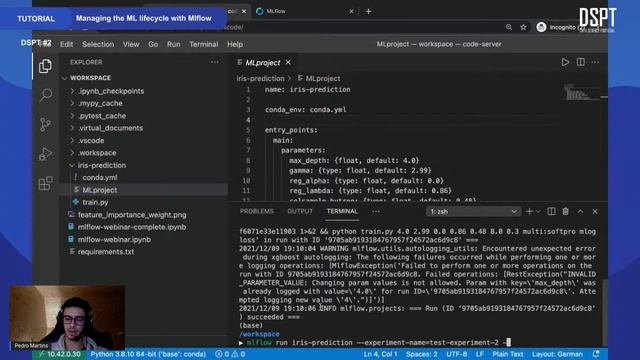Viewport: 640px width, 360px height.
Task: Click Python 3.8.10 interpreter in status bar
Action: pos(148,354)
